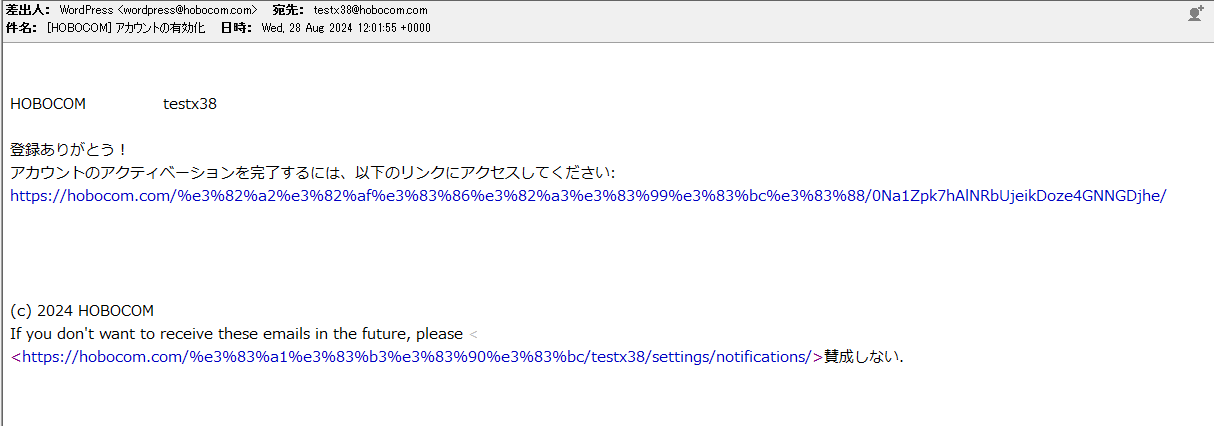This screenshot has height=426, width=1214.
Task: Click the recipient address testx38@hobocom.com
Action: pyautogui.click(x=370, y=10)
